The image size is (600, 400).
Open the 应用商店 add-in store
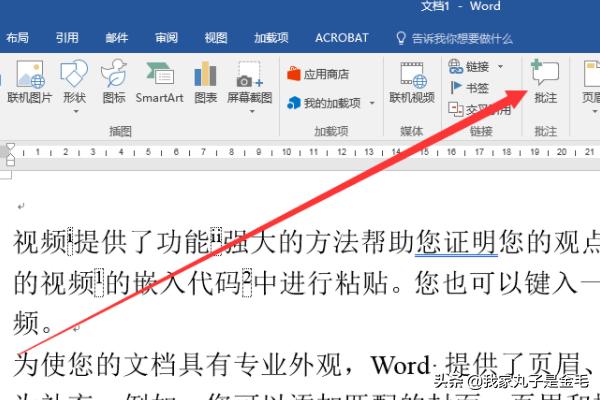(x=318, y=73)
